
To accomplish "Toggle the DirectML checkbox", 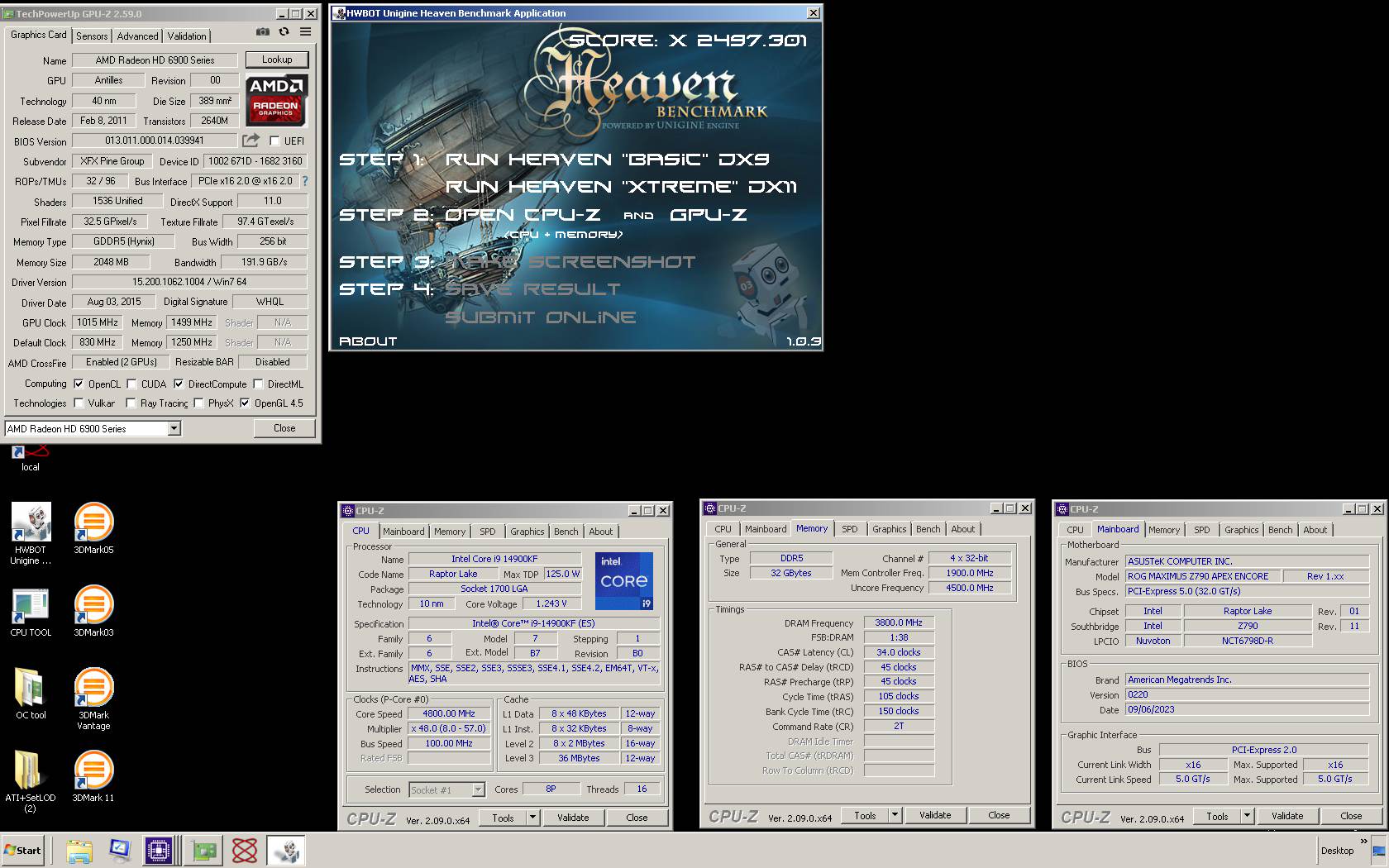I will 259,384.
